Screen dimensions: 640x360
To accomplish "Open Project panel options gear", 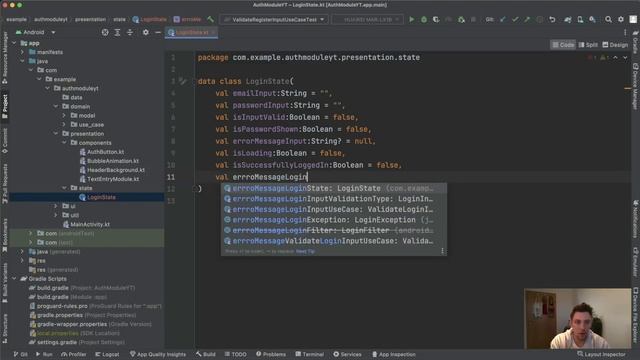I will (x=145, y=32).
